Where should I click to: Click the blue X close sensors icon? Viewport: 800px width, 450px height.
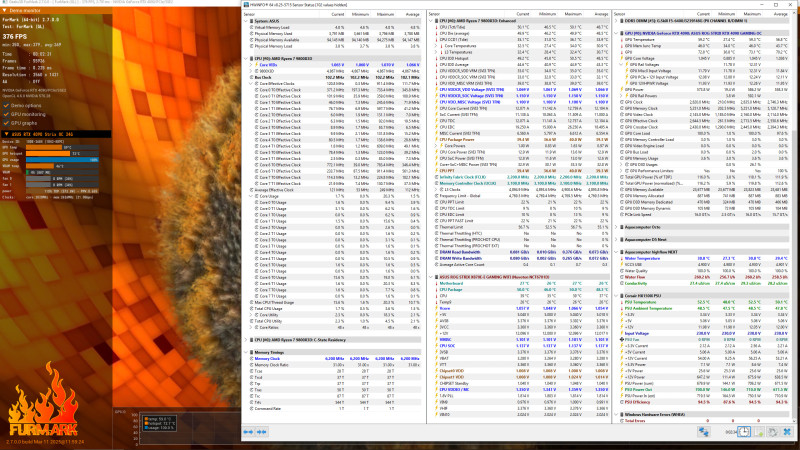[787, 432]
